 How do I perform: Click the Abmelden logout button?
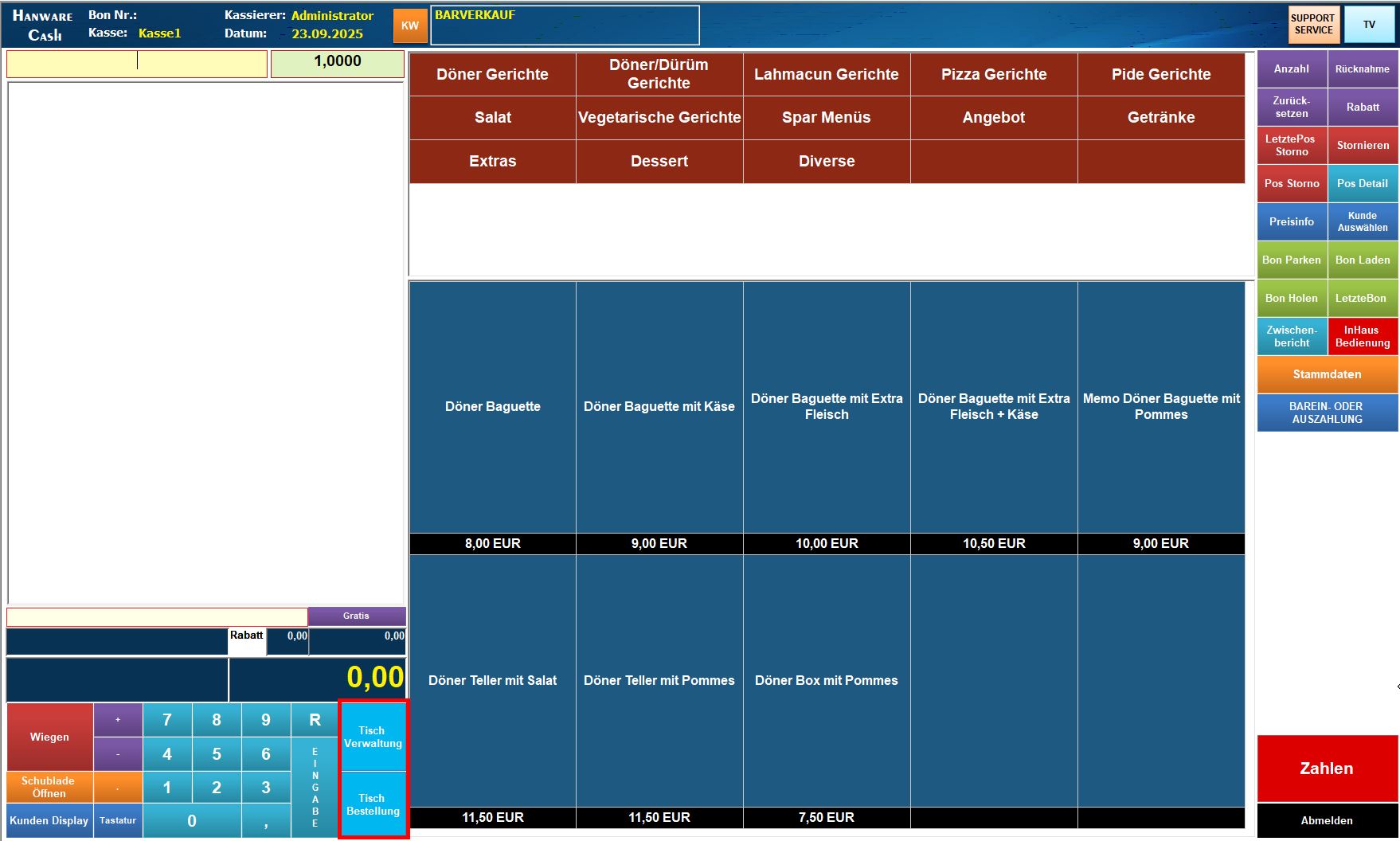click(x=1326, y=820)
